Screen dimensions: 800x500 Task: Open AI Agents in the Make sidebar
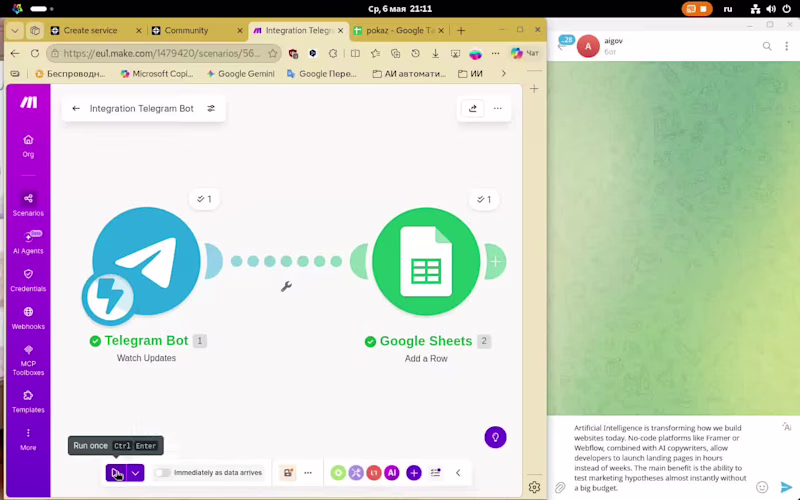tap(28, 242)
